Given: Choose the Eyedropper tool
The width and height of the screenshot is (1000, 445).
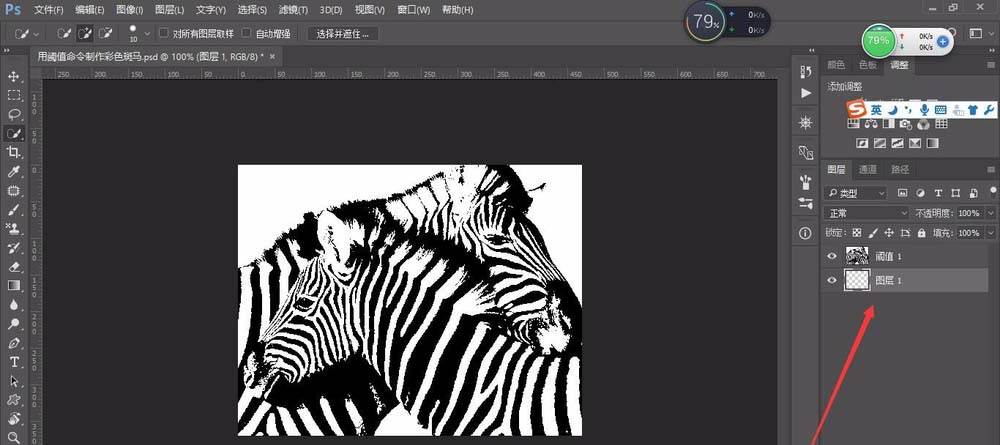Looking at the screenshot, I should click(14, 171).
